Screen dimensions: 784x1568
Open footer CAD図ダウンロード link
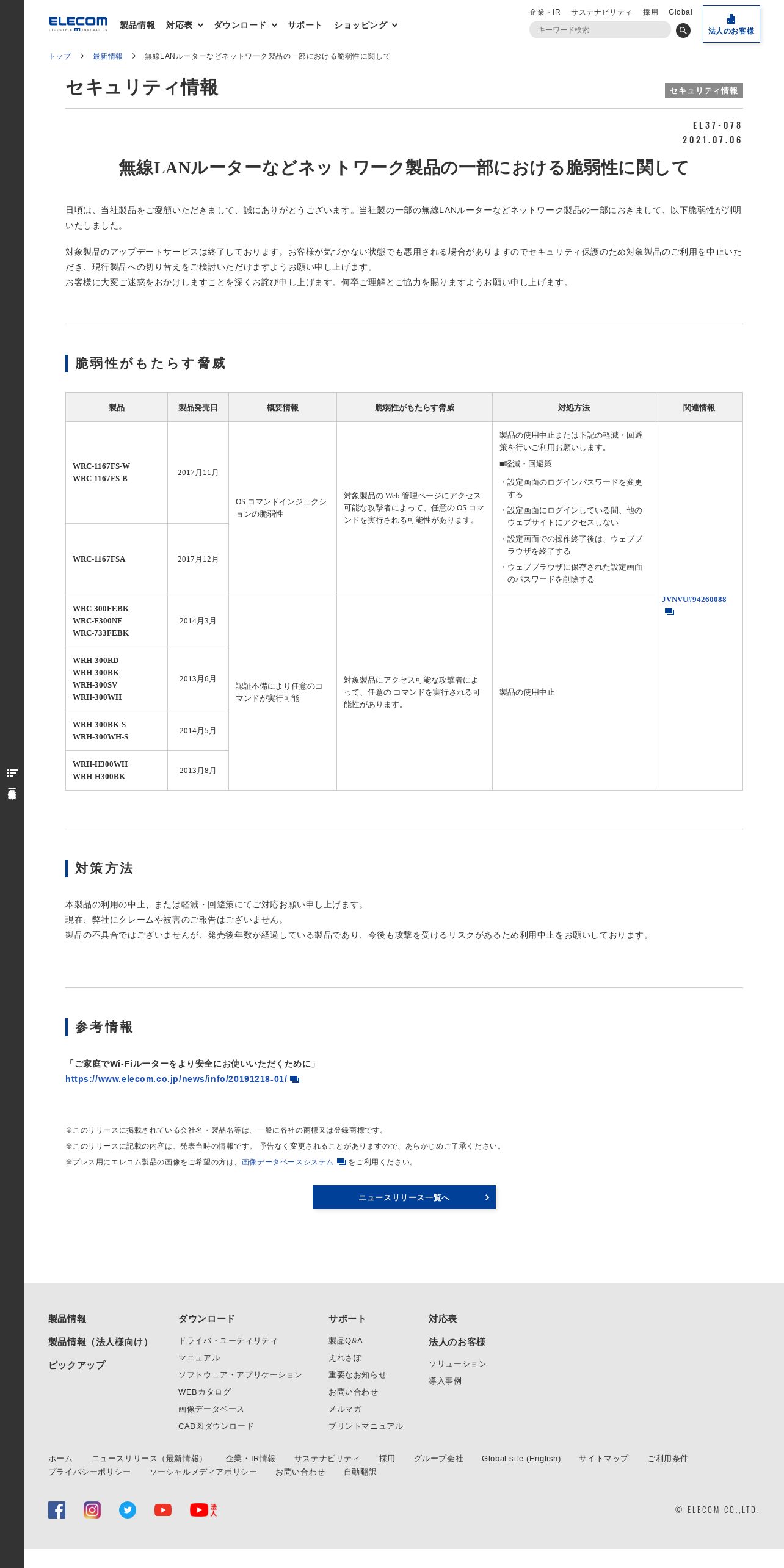216,1426
